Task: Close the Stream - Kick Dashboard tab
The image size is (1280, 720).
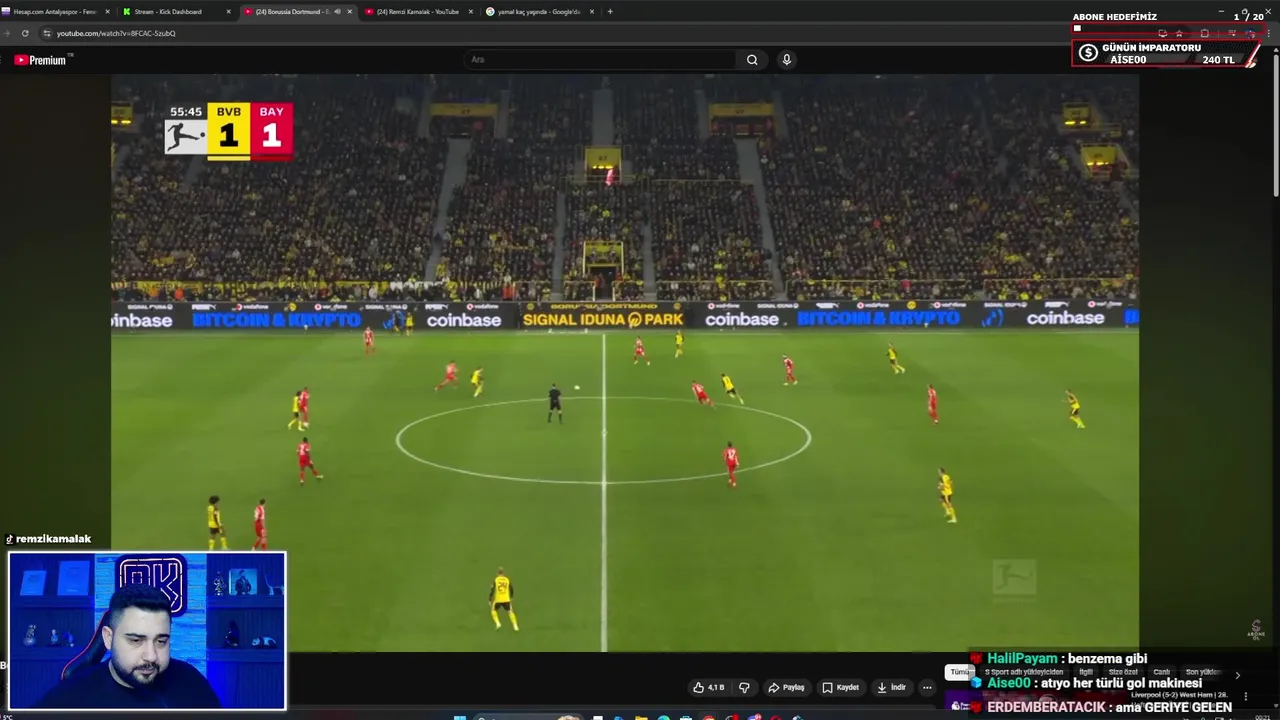Action: pos(229,12)
